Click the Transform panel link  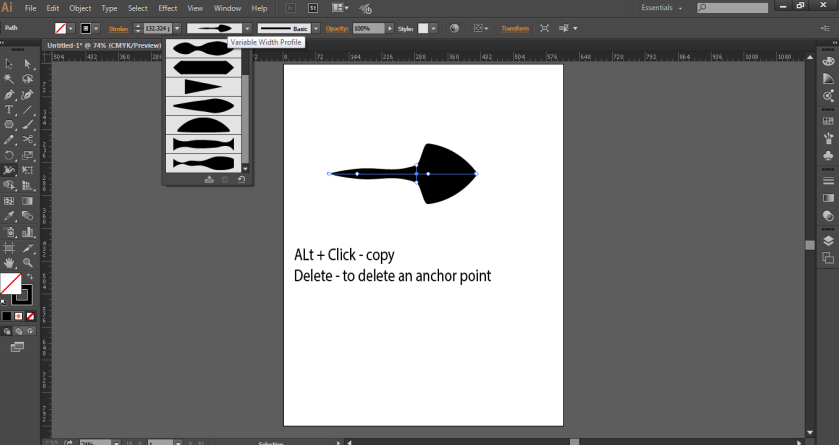tap(515, 28)
